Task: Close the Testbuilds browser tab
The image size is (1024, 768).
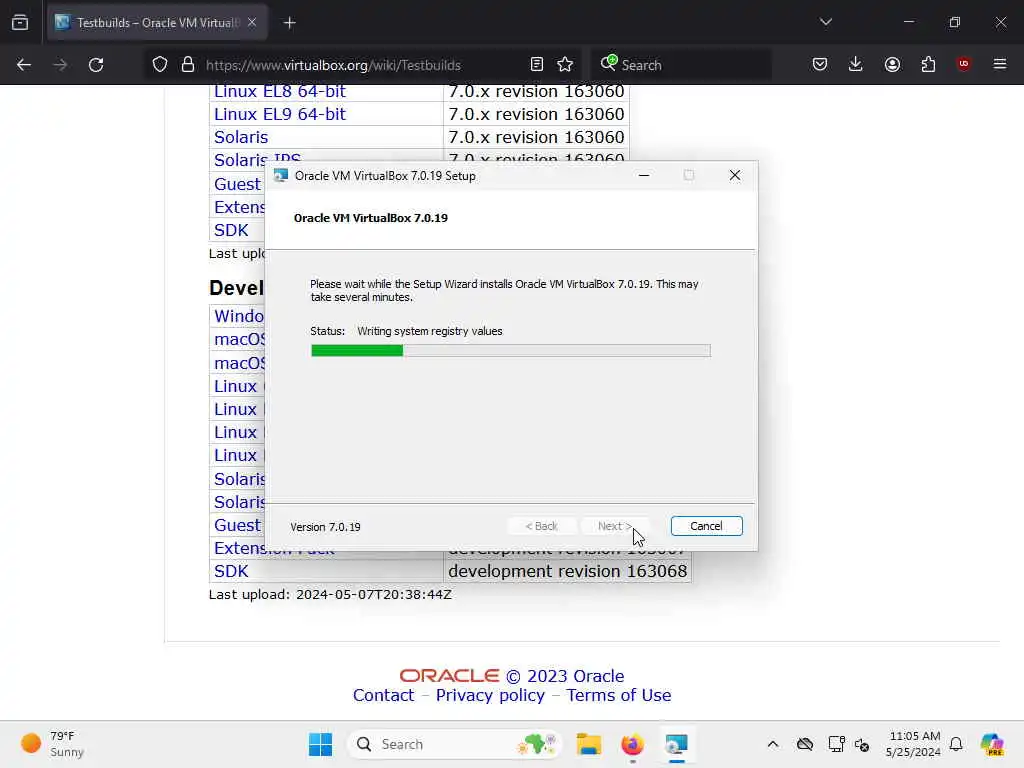Action: point(252,22)
